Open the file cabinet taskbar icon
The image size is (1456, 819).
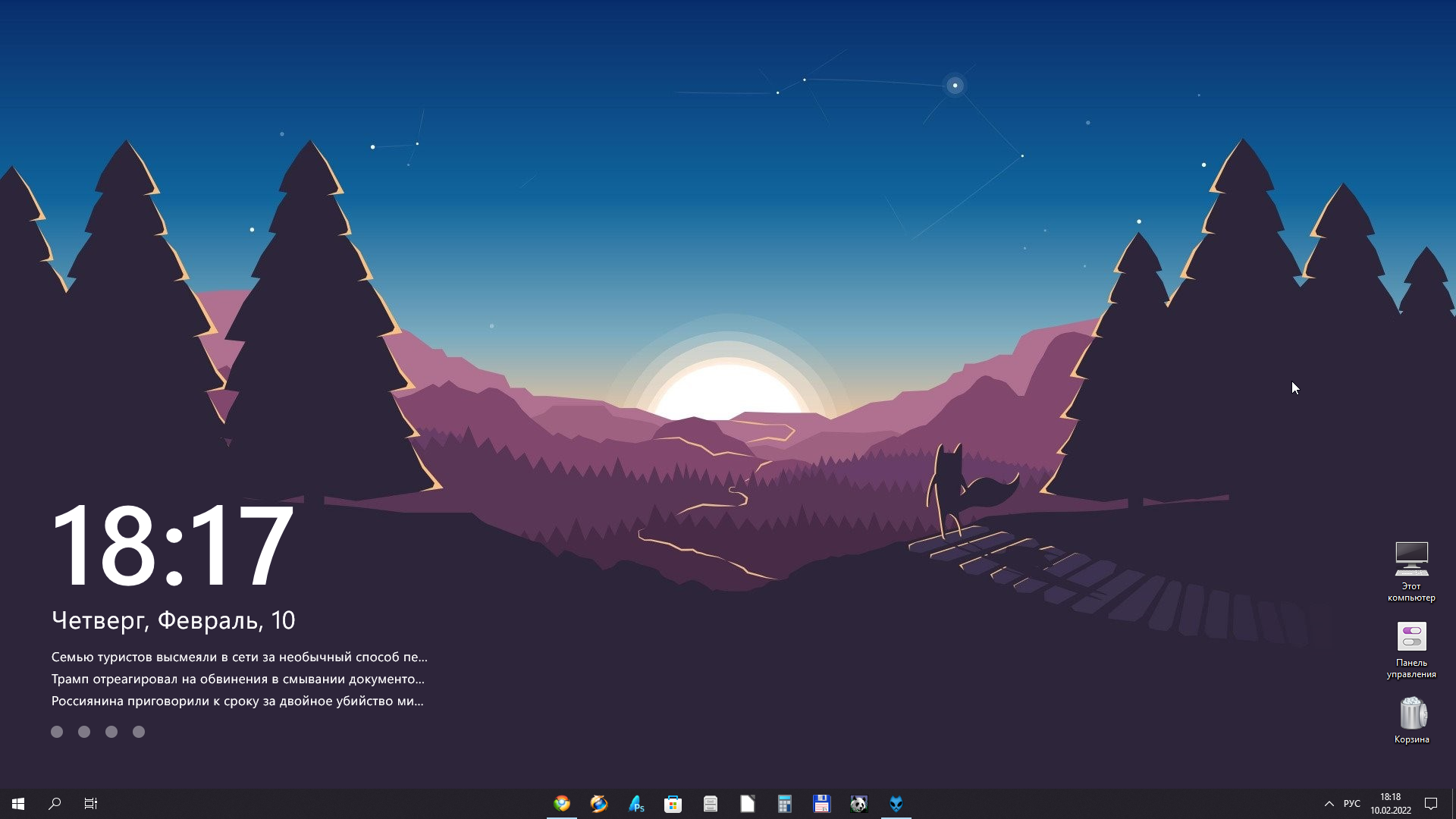pyautogui.click(x=710, y=804)
